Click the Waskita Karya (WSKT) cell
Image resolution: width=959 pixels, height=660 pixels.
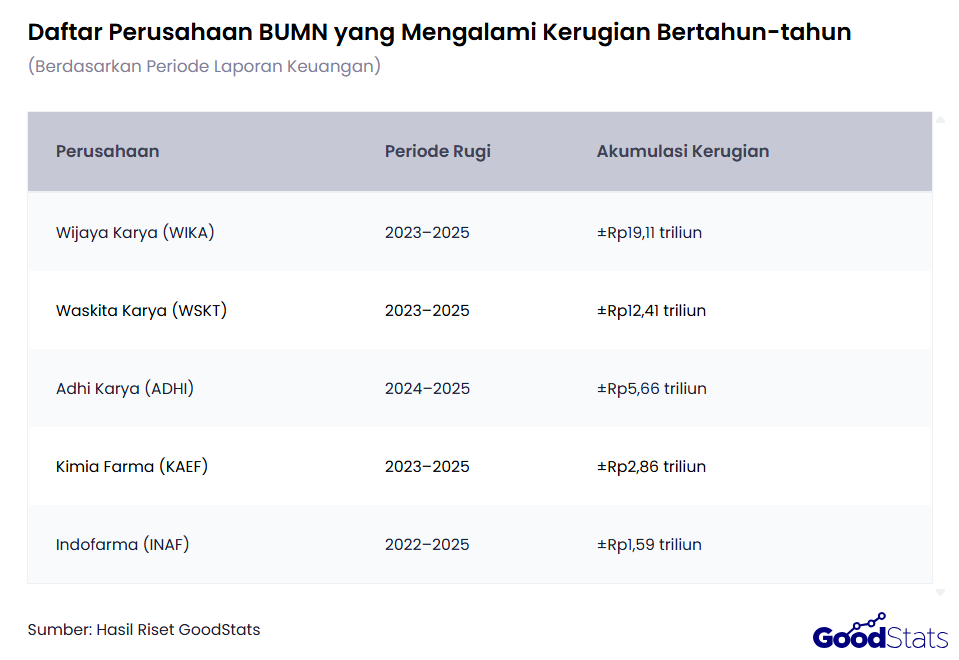click(141, 311)
